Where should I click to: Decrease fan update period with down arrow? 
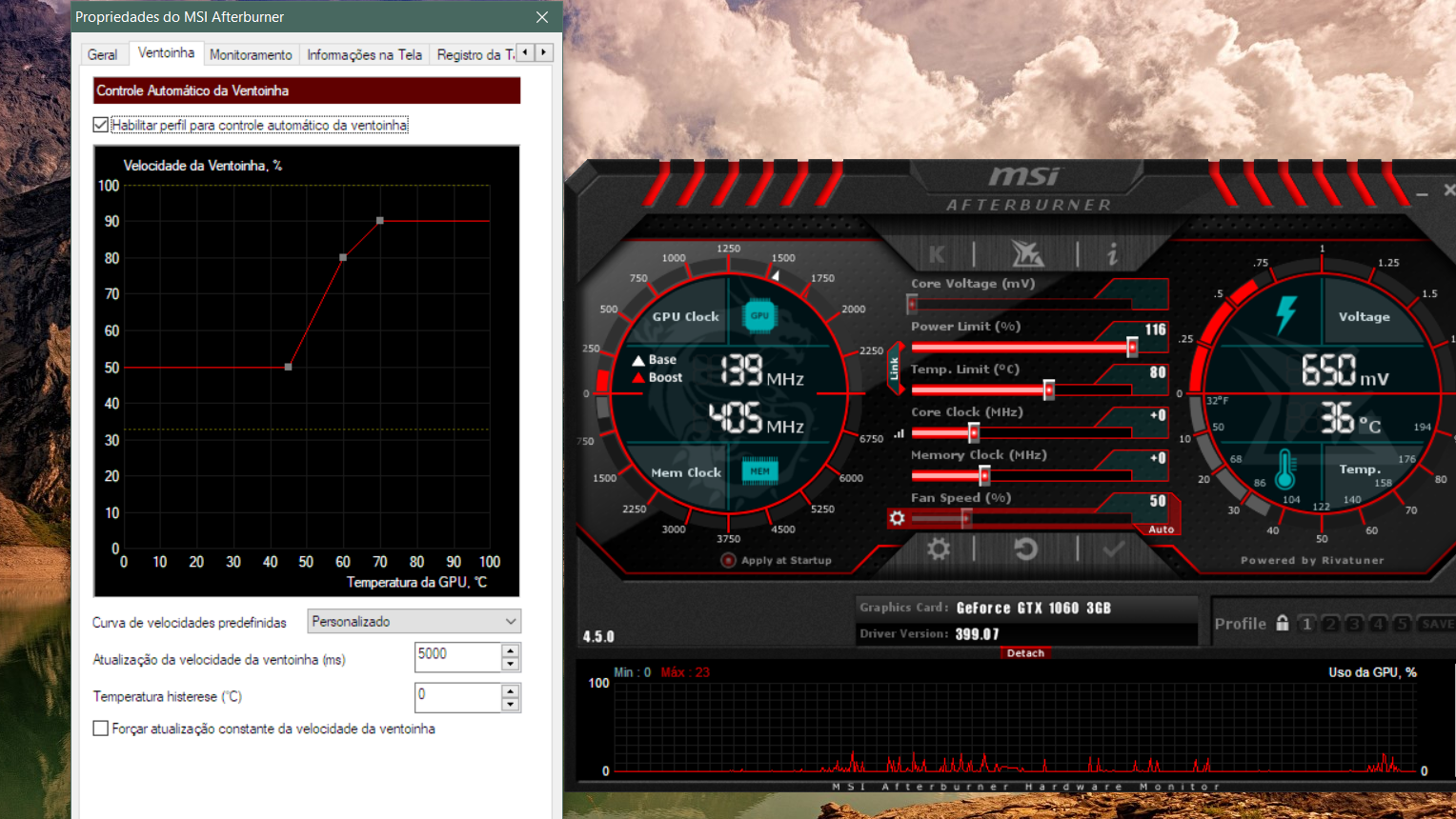[x=511, y=664]
